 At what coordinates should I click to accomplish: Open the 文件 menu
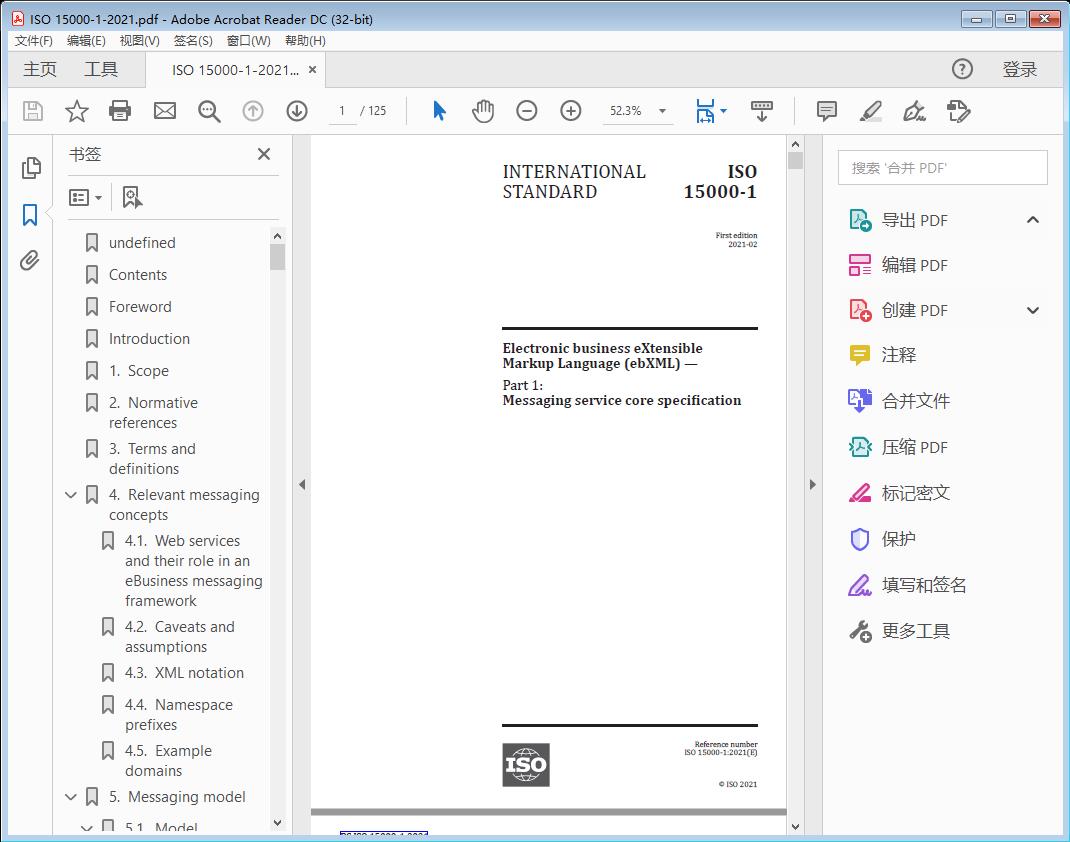pyautogui.click(x=33, y=40)
